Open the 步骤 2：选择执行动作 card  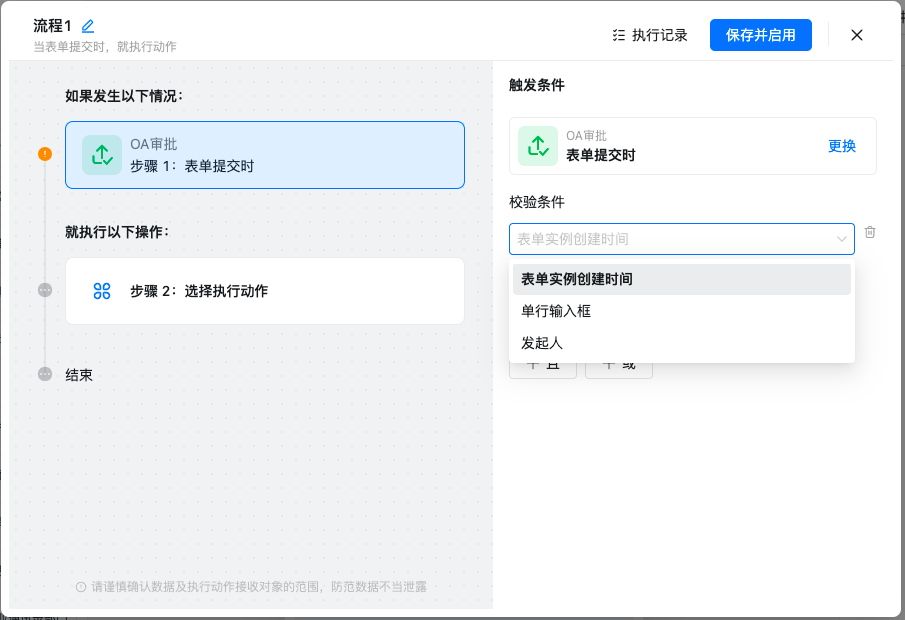tap(265, 291)
